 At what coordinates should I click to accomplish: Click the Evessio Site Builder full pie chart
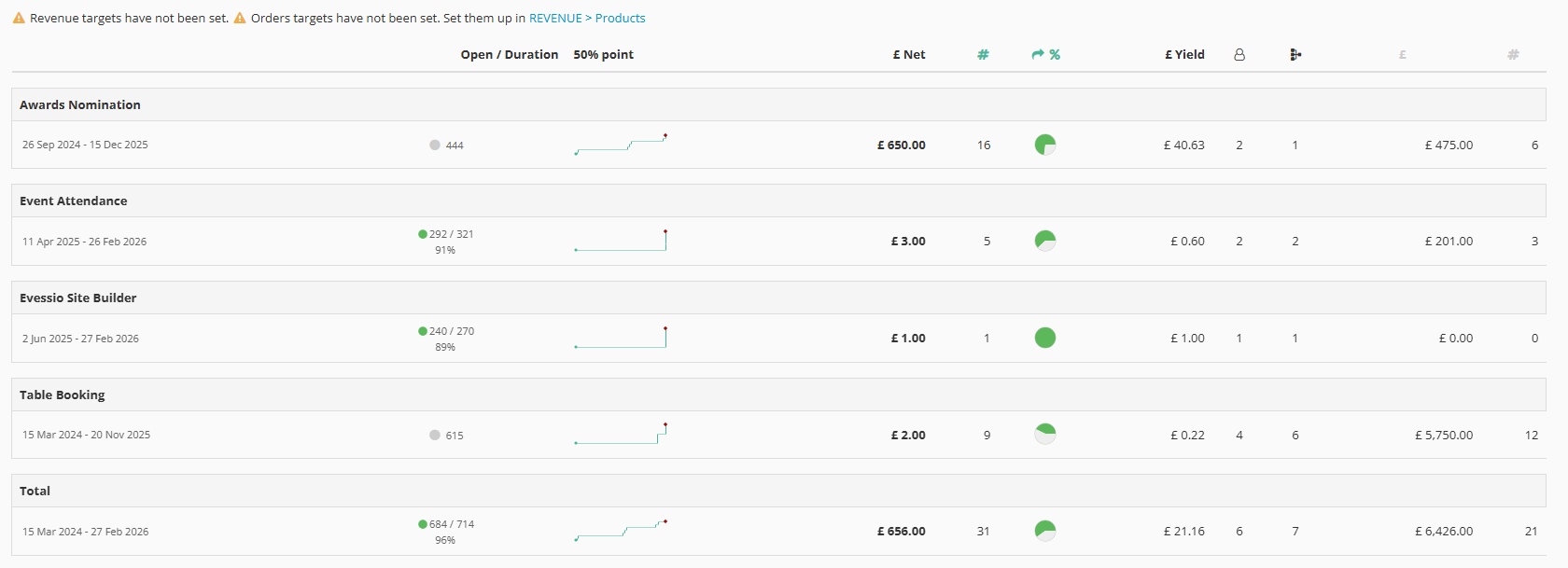[1045, 338]
